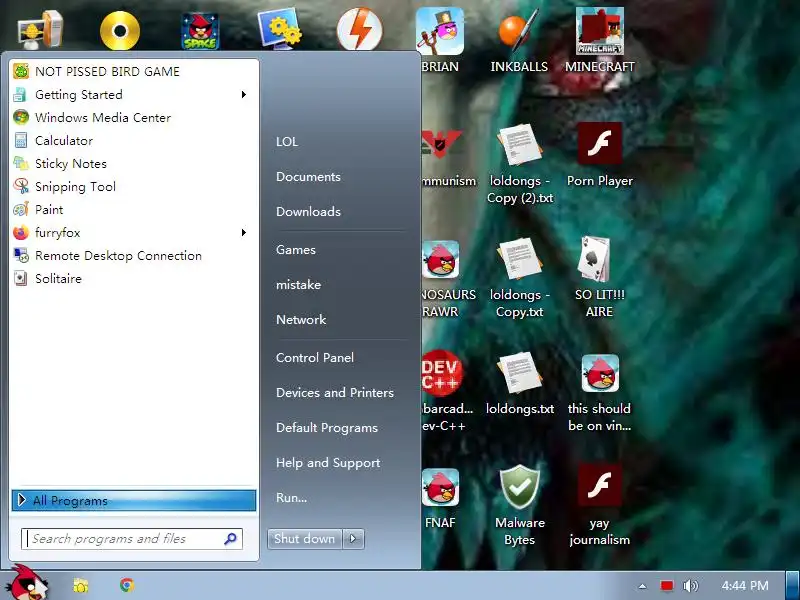Open Network from the start menu
Image resolution: width=800 pixels, height=600 pixels.
[301, 320]
